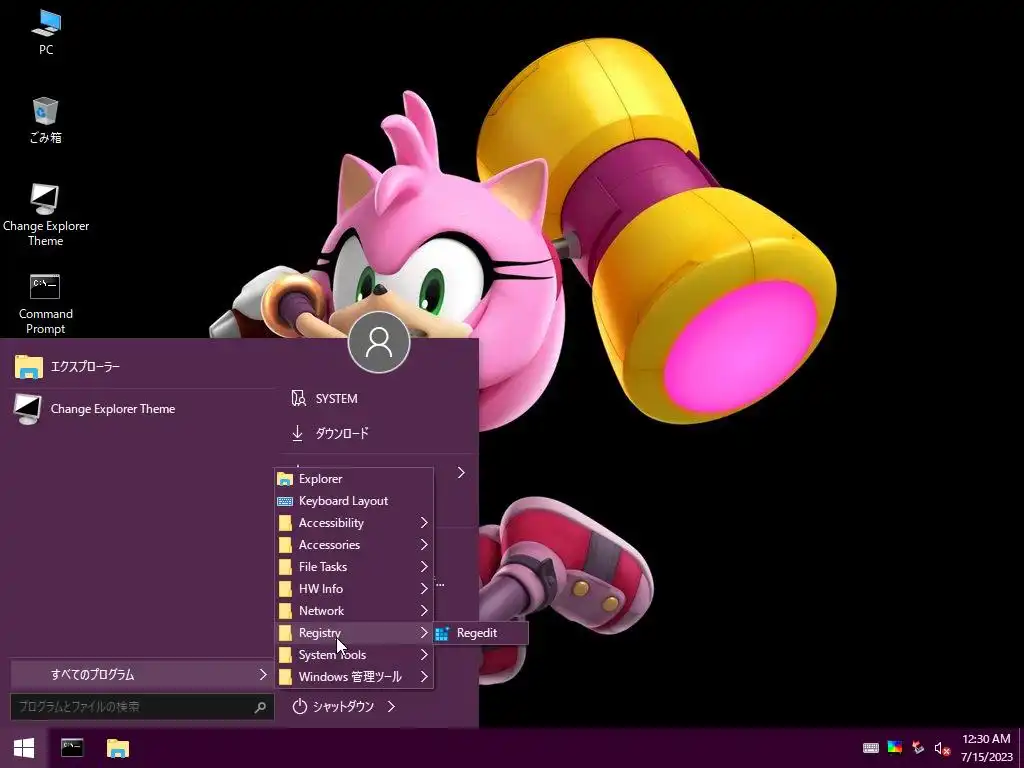This screenshot has height=768, width=1024.
Task: Click the Regedit cube icon
Action: 442,633
